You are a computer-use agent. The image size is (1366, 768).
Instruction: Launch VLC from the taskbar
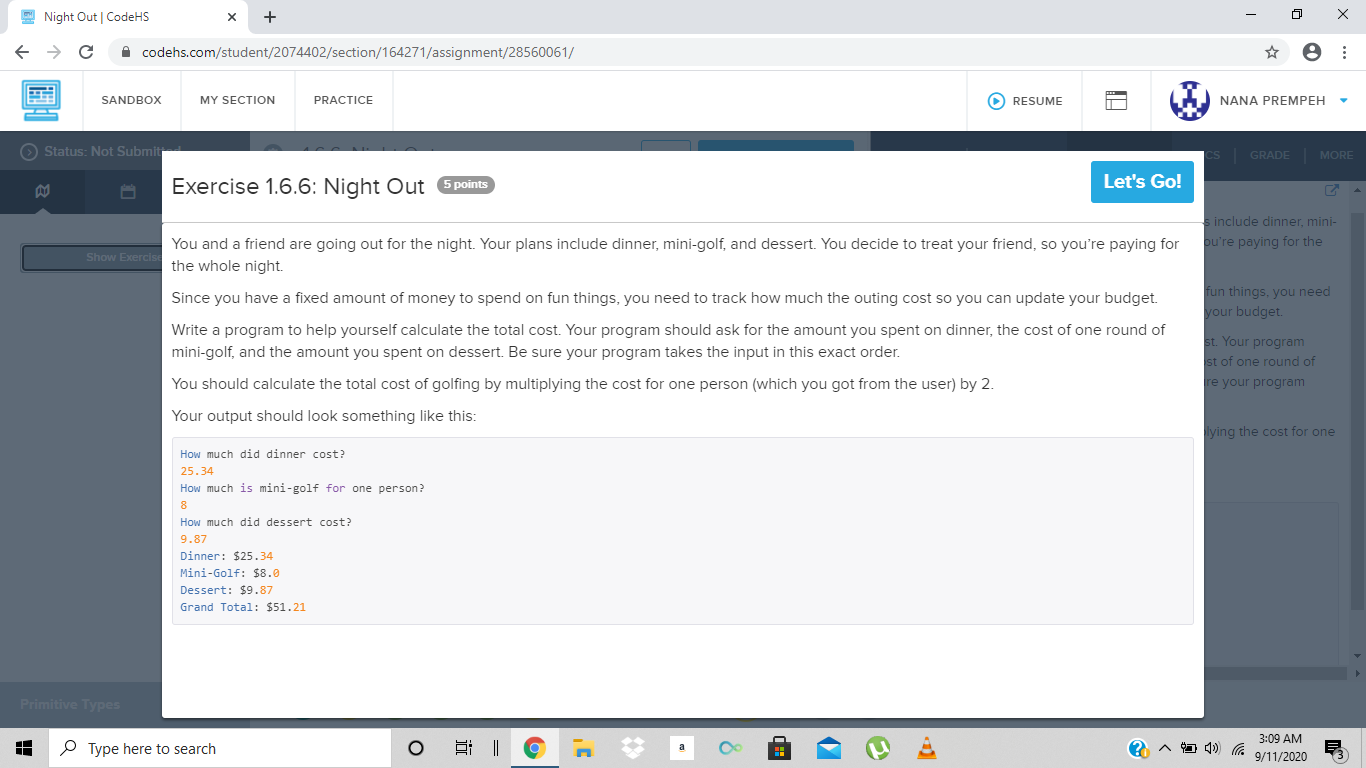[926, 747]
